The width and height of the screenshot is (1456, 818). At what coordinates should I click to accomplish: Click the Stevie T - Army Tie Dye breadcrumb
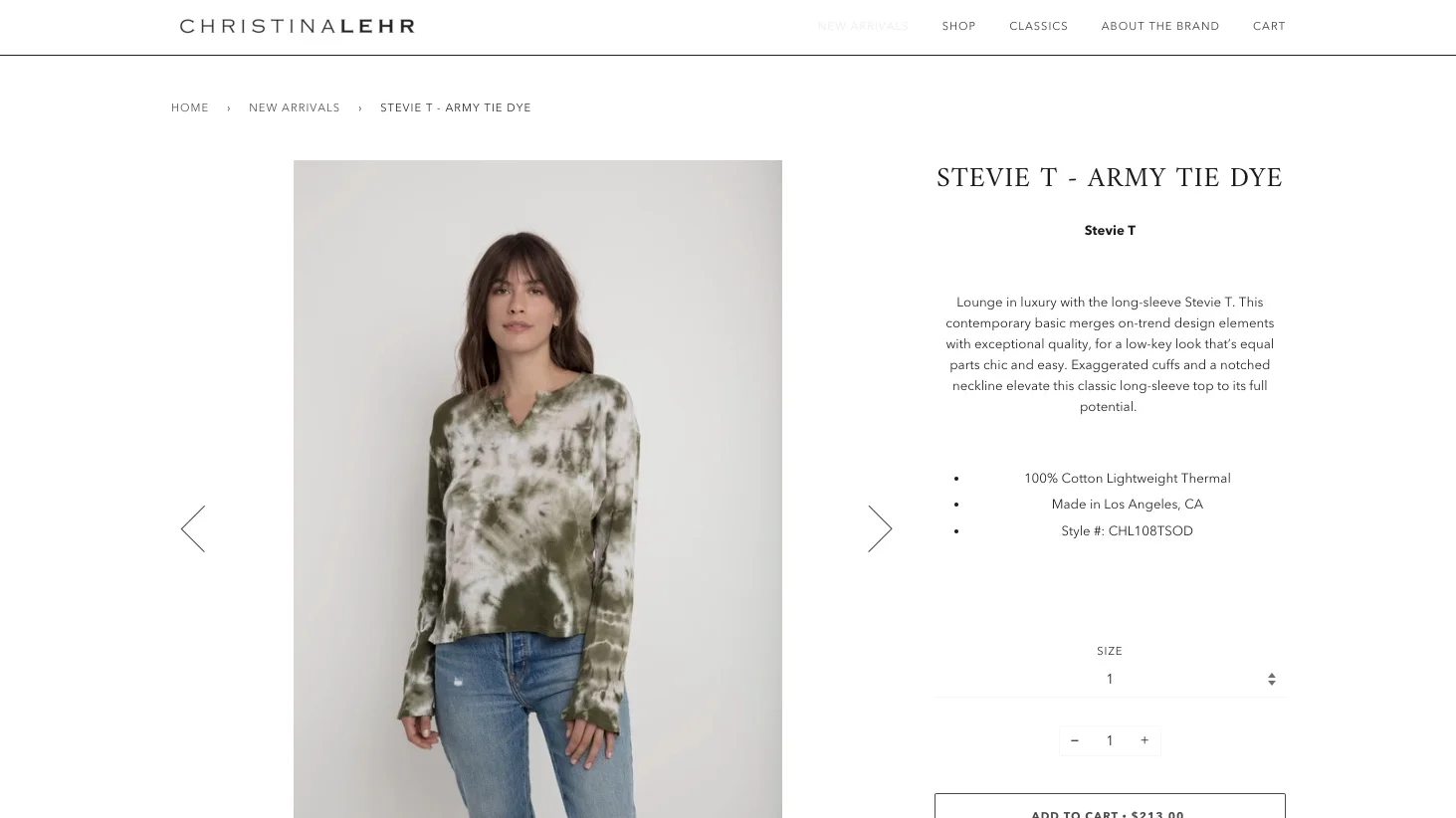click(x=456, y=107)
